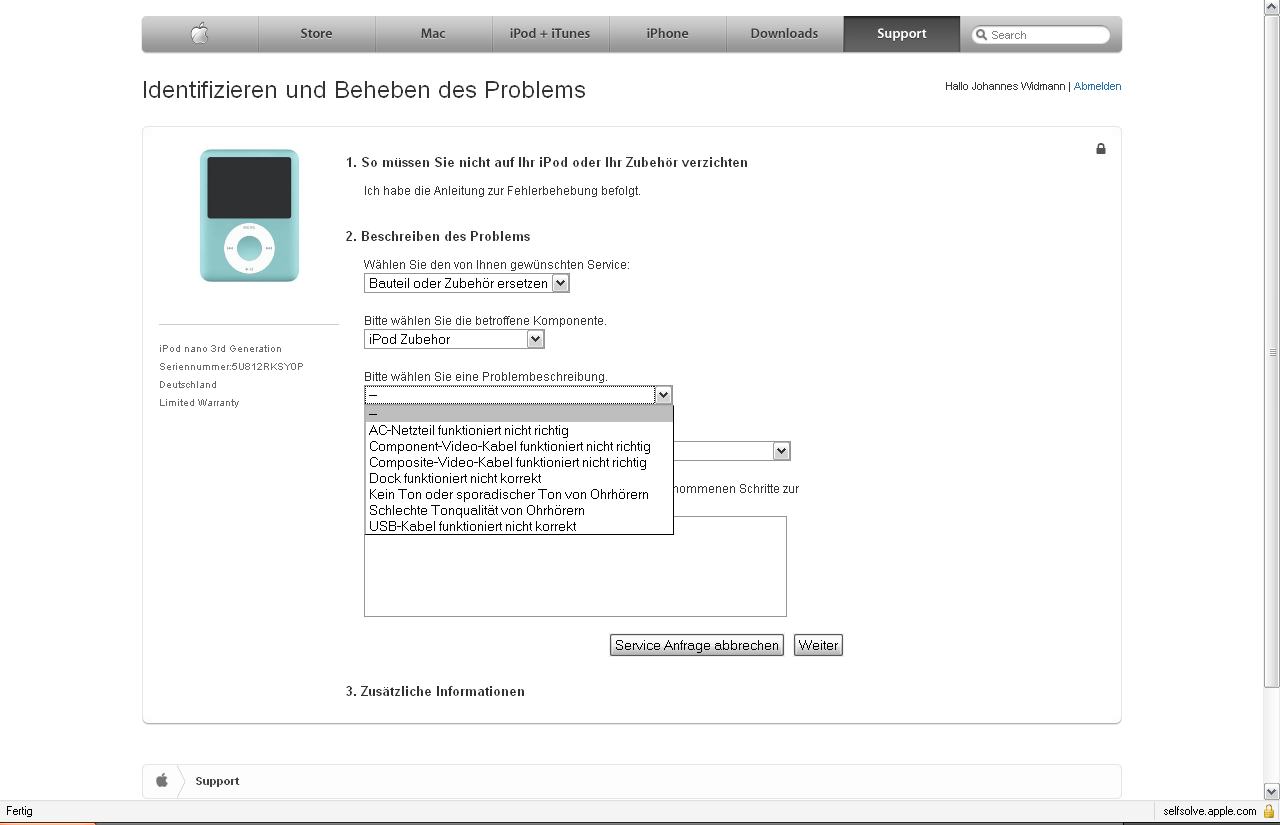Viewport: 1280px width, 825px height.
Task: Go to the iPod + iTunes tab
Action: click(x=550, y=34)
